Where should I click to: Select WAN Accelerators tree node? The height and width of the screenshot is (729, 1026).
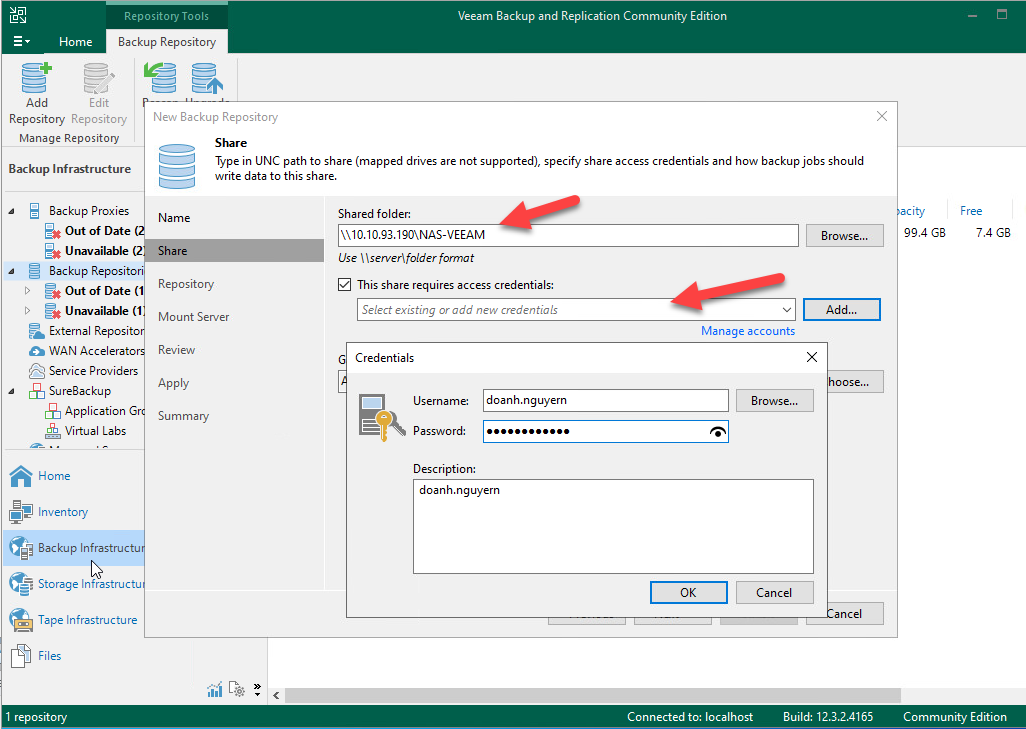[x=36, y=351]
